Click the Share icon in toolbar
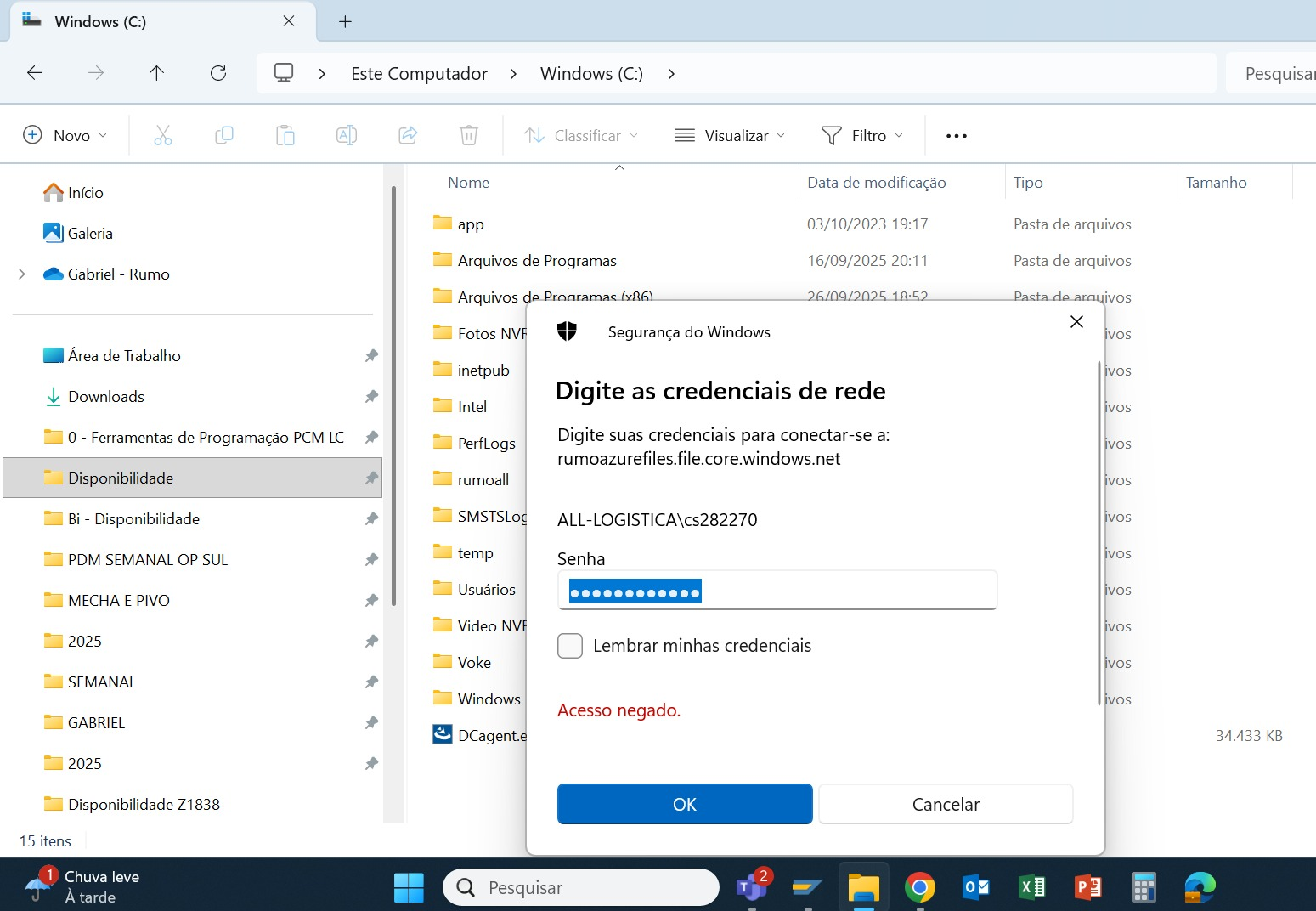This screenshot has height=911, width=1316. pyautogui.click(x=408, y=135)
